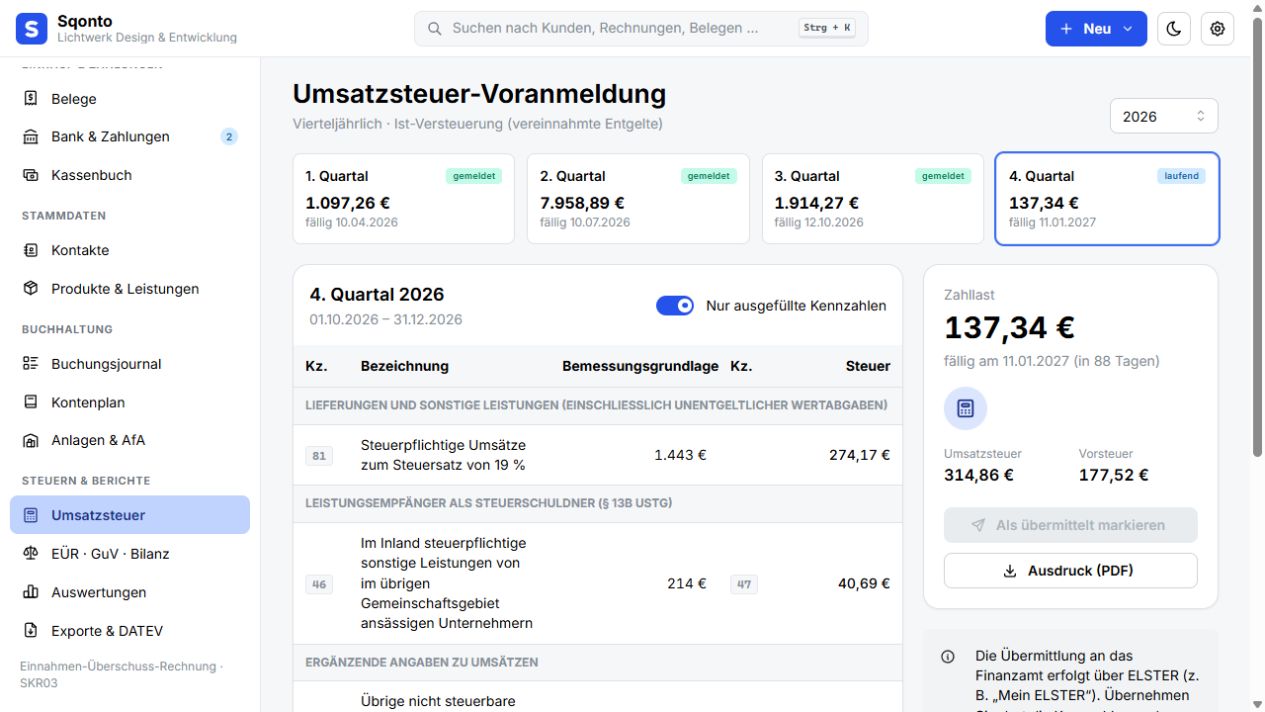Select the 3. Quartal card
This screenshot has width=1265, height=712.
pyautogui.click(x=873, y=199)
